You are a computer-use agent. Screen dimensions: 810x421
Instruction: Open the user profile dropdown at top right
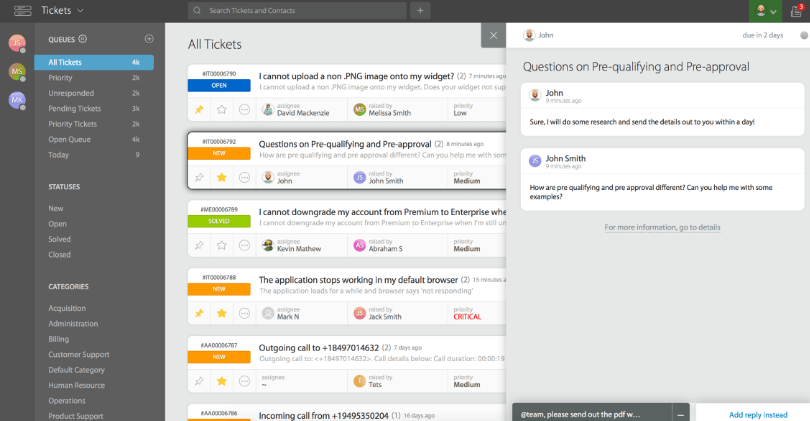766,11
